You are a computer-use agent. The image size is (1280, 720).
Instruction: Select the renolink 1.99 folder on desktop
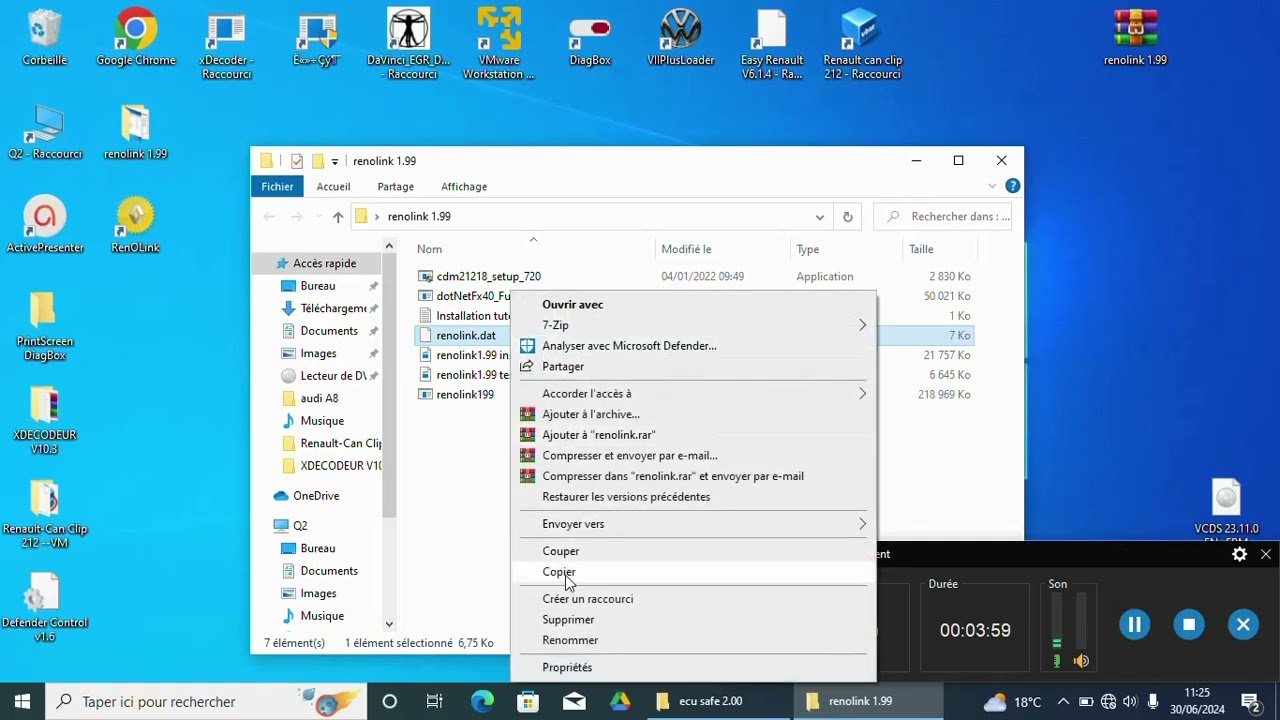click(x=135, y=132)
